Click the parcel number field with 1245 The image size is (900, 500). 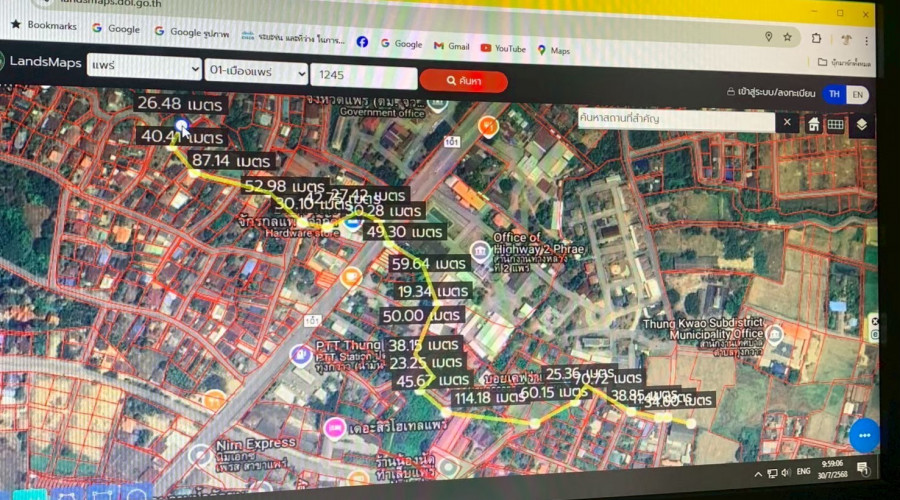[x=362, y=75]
